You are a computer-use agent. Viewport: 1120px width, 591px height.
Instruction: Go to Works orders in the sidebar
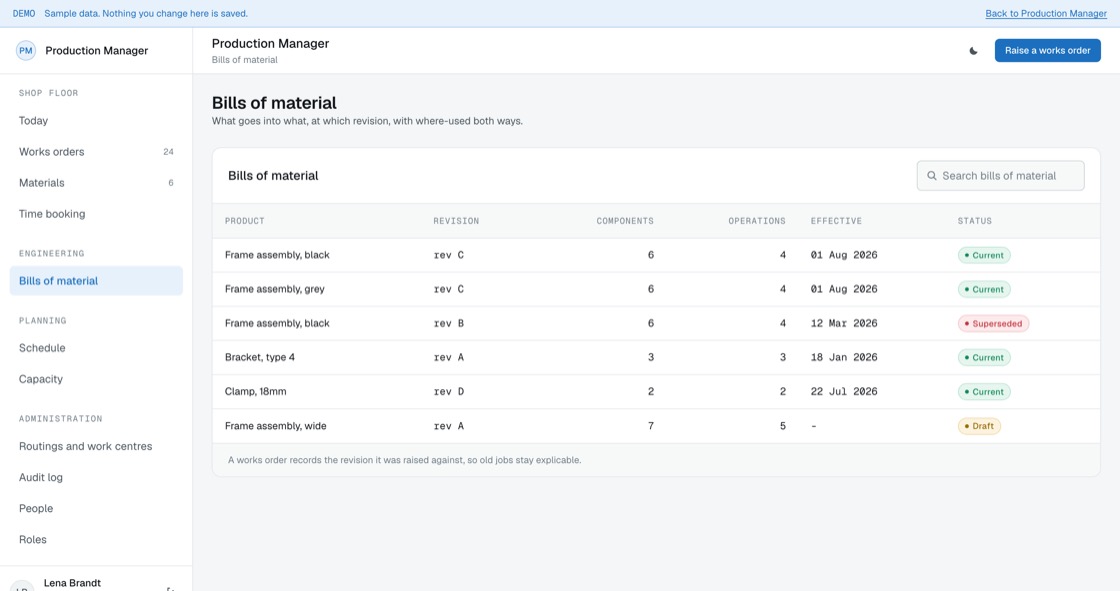[x=96, y=152]
